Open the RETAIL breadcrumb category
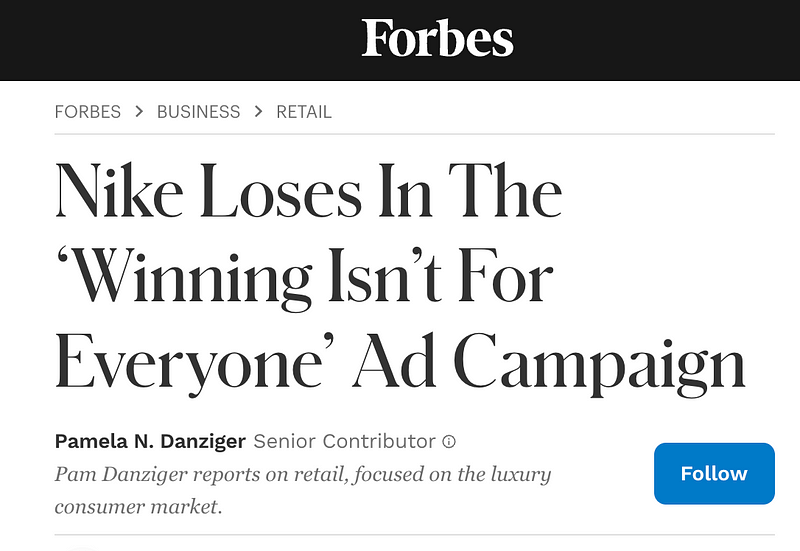The width and height of the screenshot is (800, 551). point(304,112)
